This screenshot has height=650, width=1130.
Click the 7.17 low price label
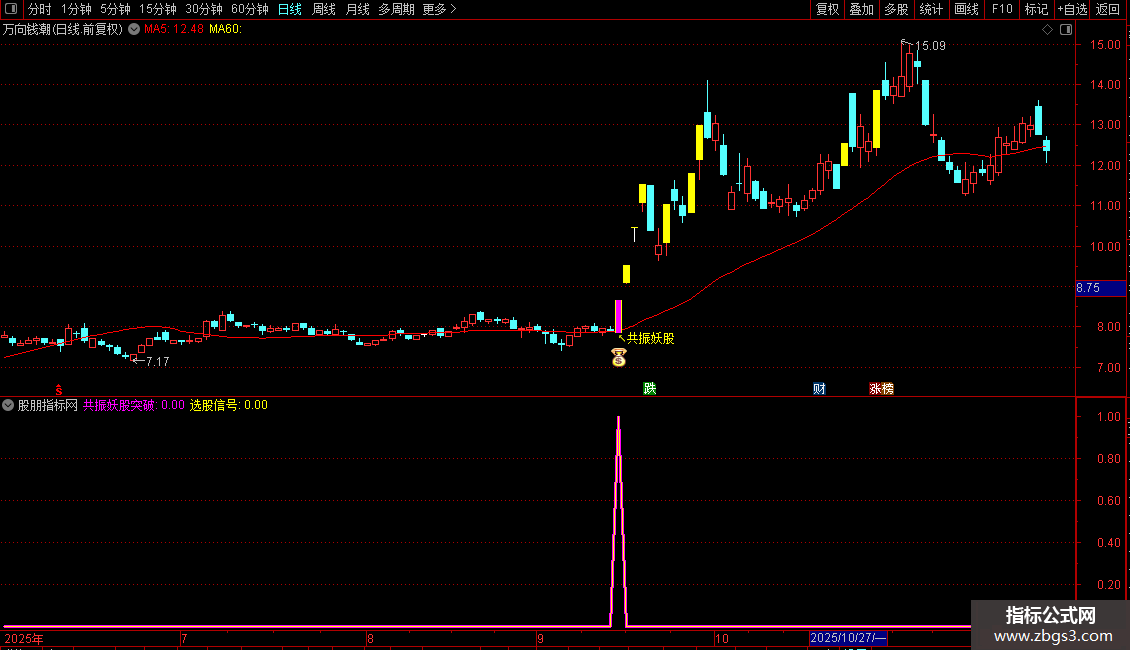pos(157,362)
